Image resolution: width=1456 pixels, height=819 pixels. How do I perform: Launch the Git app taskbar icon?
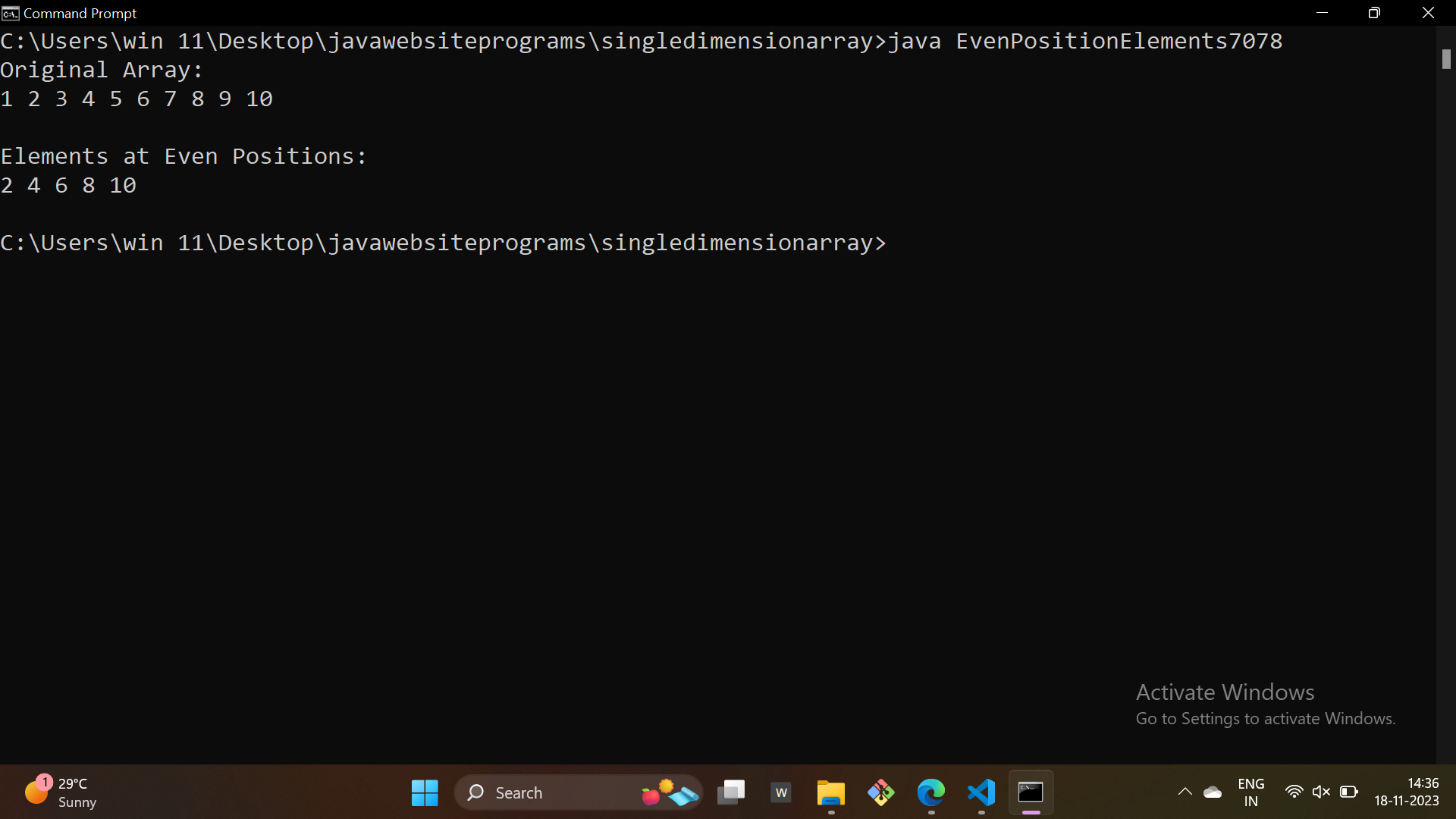point(881,792)
